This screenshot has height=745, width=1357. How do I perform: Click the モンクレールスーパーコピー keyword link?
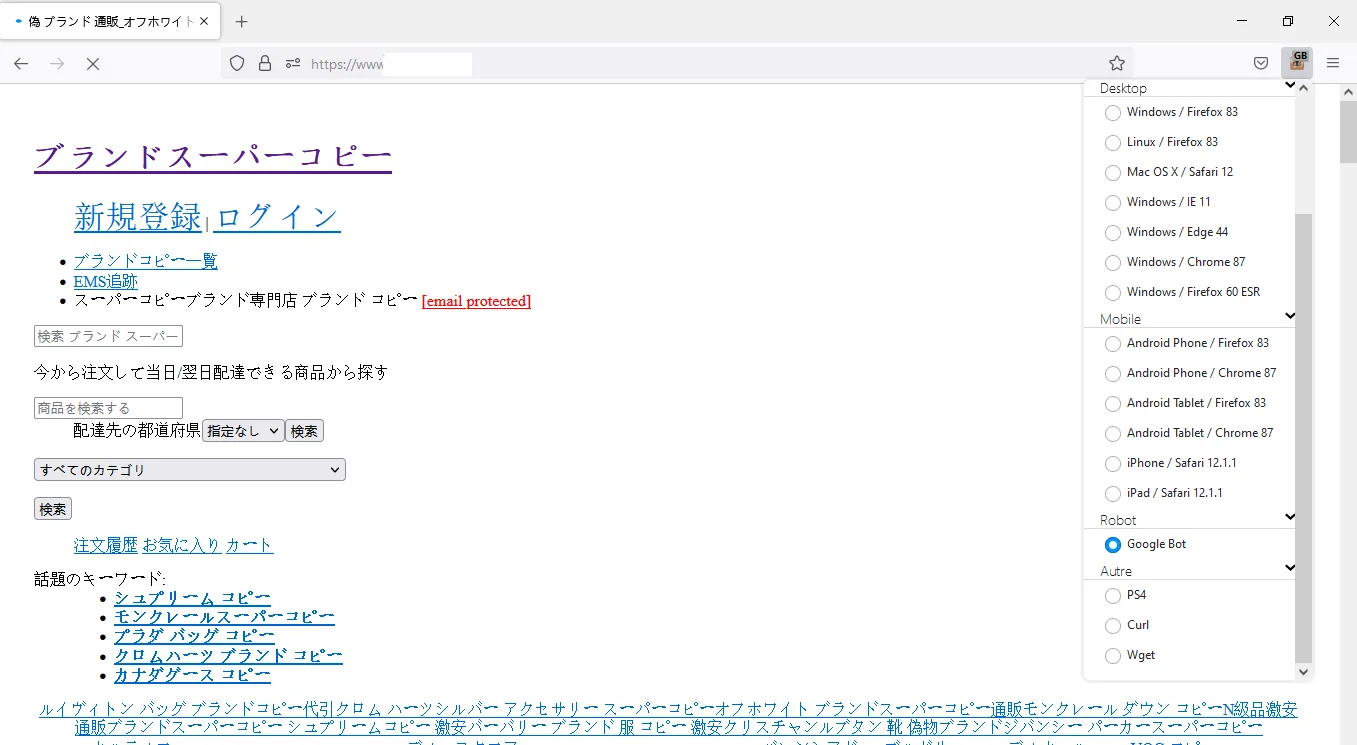coord(224,617)
